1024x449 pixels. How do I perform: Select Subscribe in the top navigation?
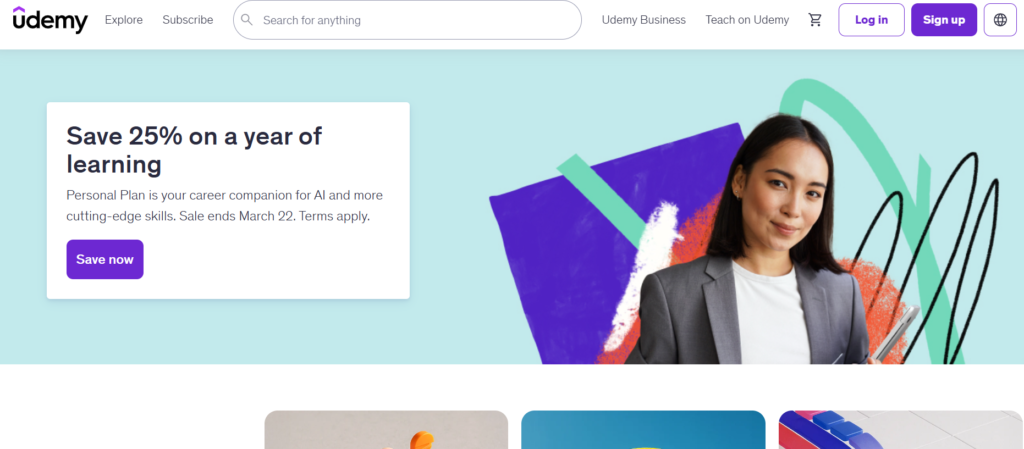coord(188,20)
